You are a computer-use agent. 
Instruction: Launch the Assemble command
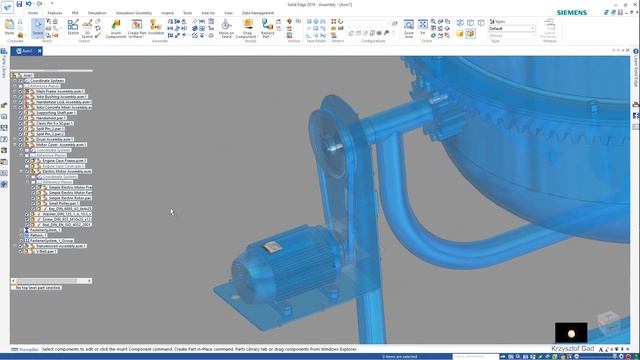click(x=156, y=27)
